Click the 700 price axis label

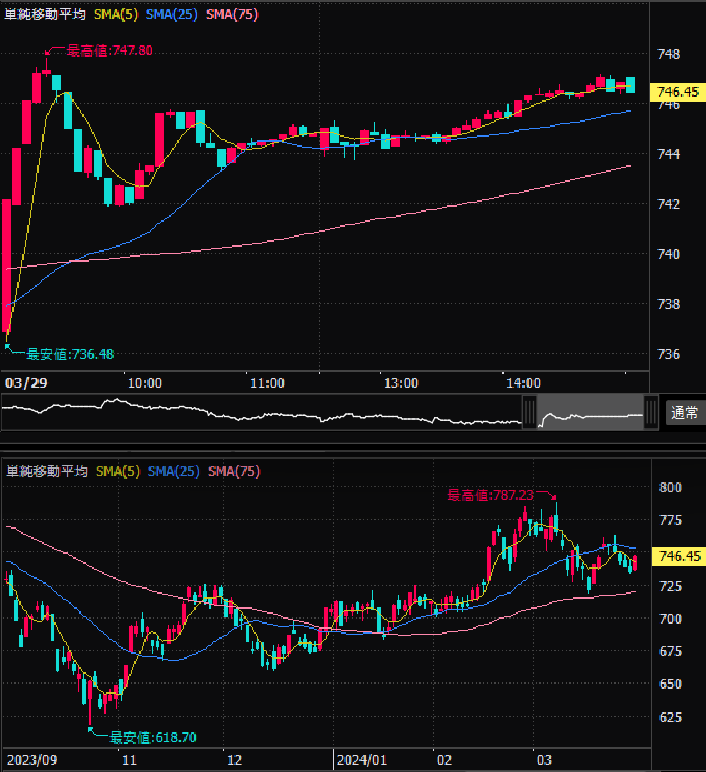pyautogui.click(x=671, y=619)
